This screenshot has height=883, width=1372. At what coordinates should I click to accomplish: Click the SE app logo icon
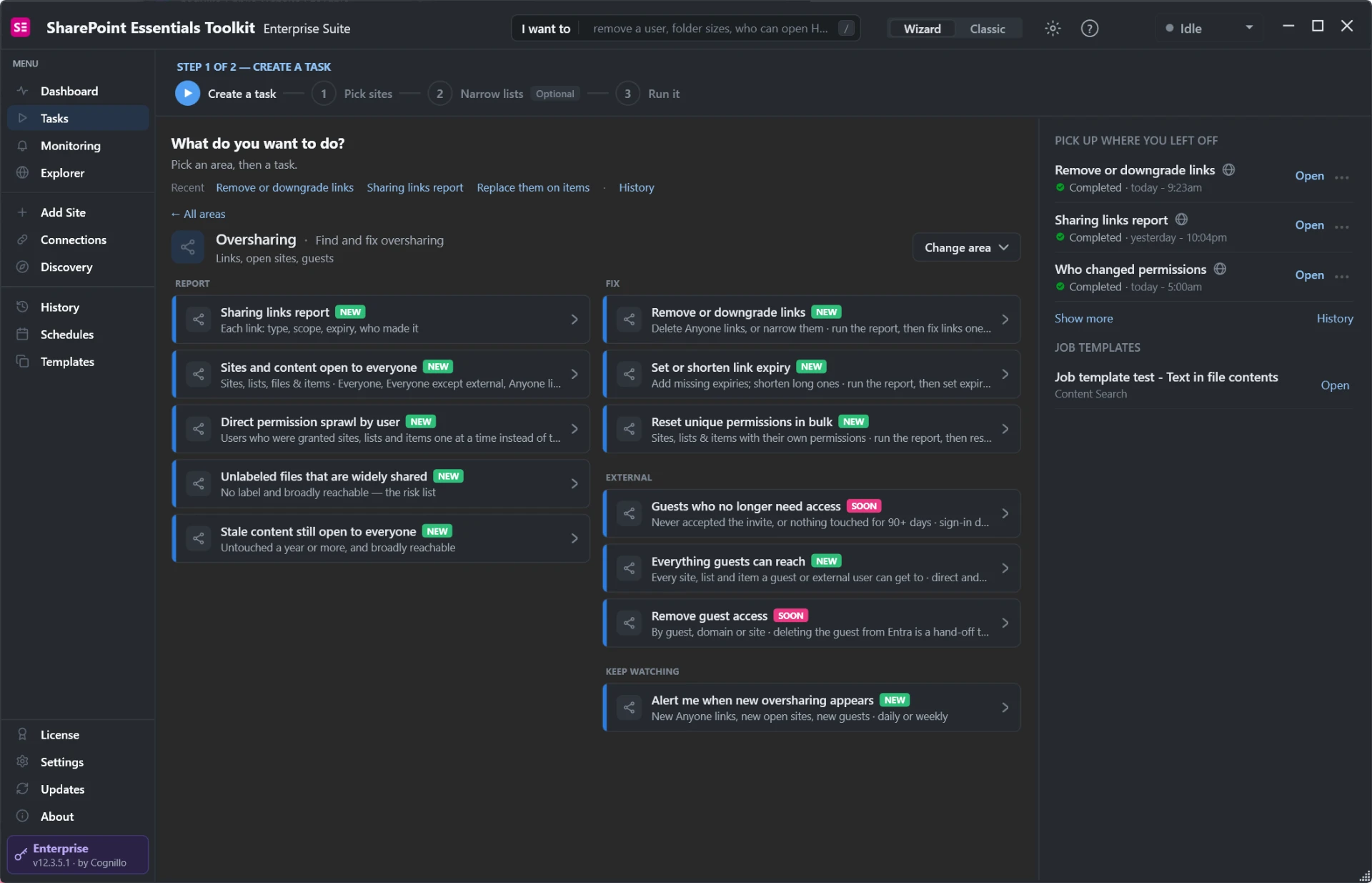click(21, 28)
